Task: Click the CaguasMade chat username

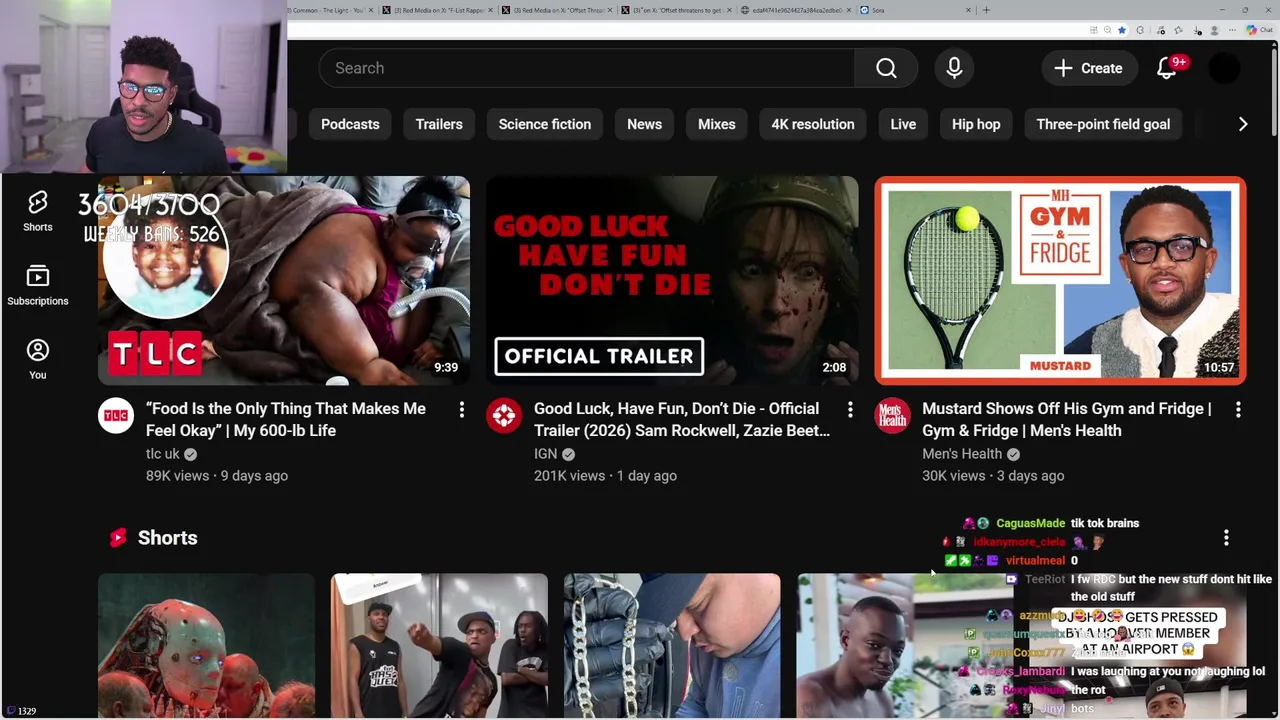Action: (x=1030, y=523)
